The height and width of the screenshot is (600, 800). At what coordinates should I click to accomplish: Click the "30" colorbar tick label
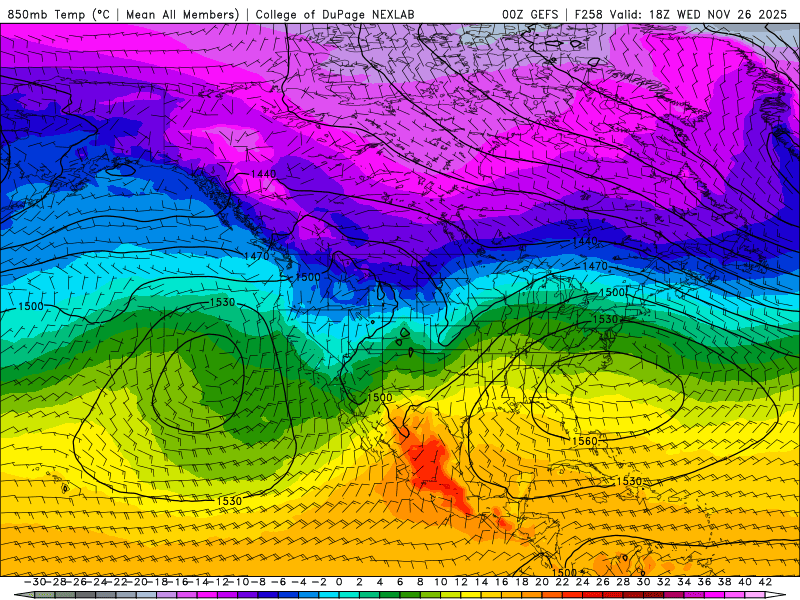pos(643,582)
